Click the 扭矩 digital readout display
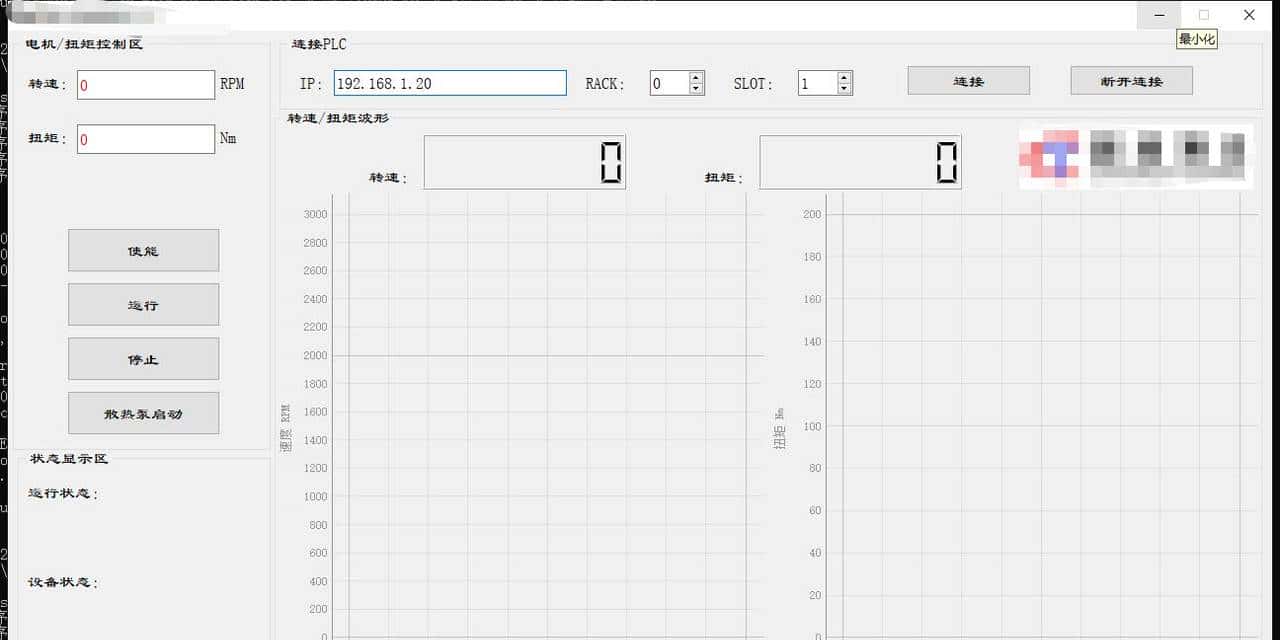This screenshot has height=640, width=1280. [860, 162]
